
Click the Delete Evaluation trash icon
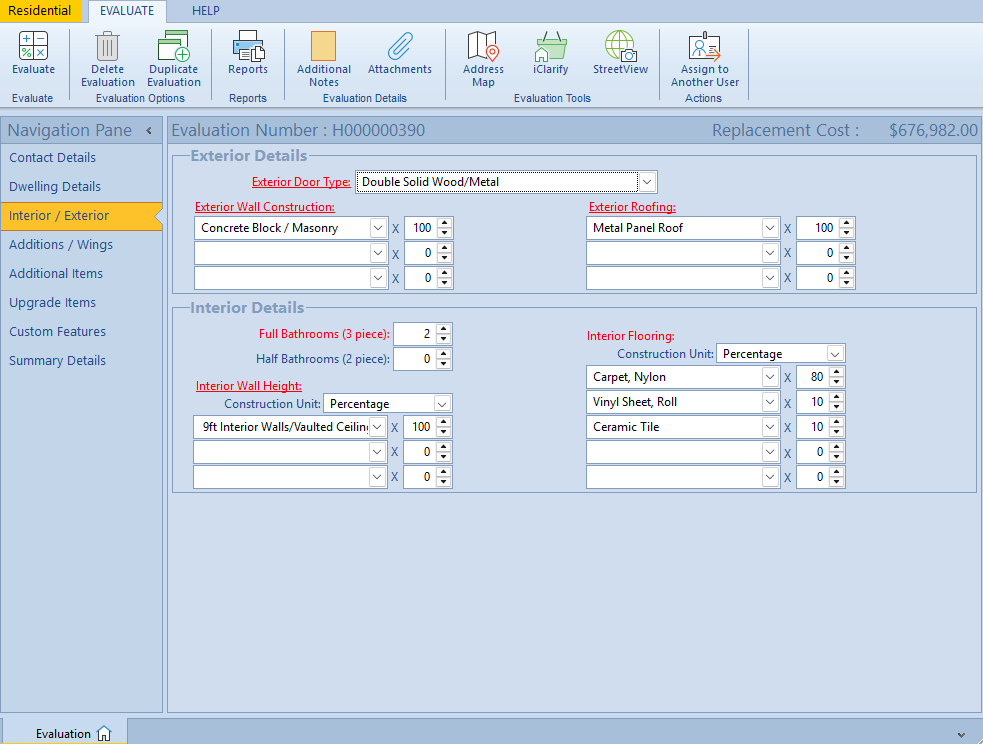[107, 47]
